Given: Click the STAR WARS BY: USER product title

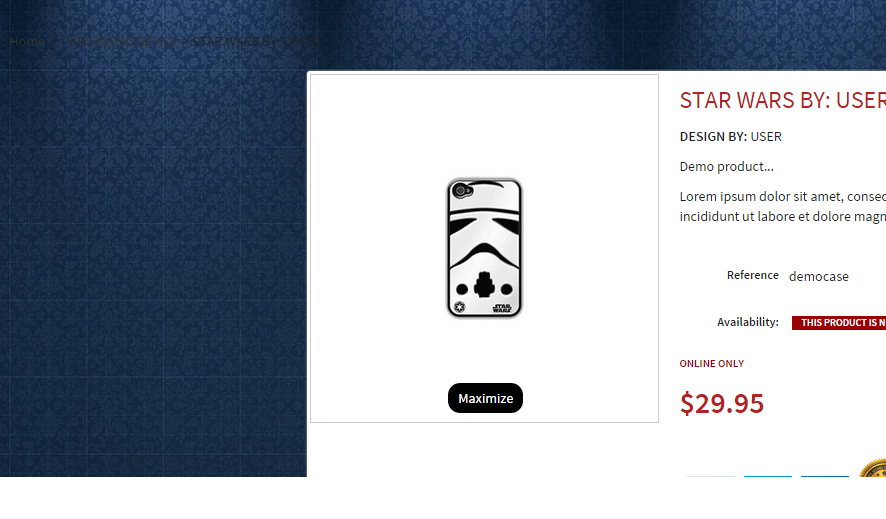Looking at the screenshot, I should [783, 101].
